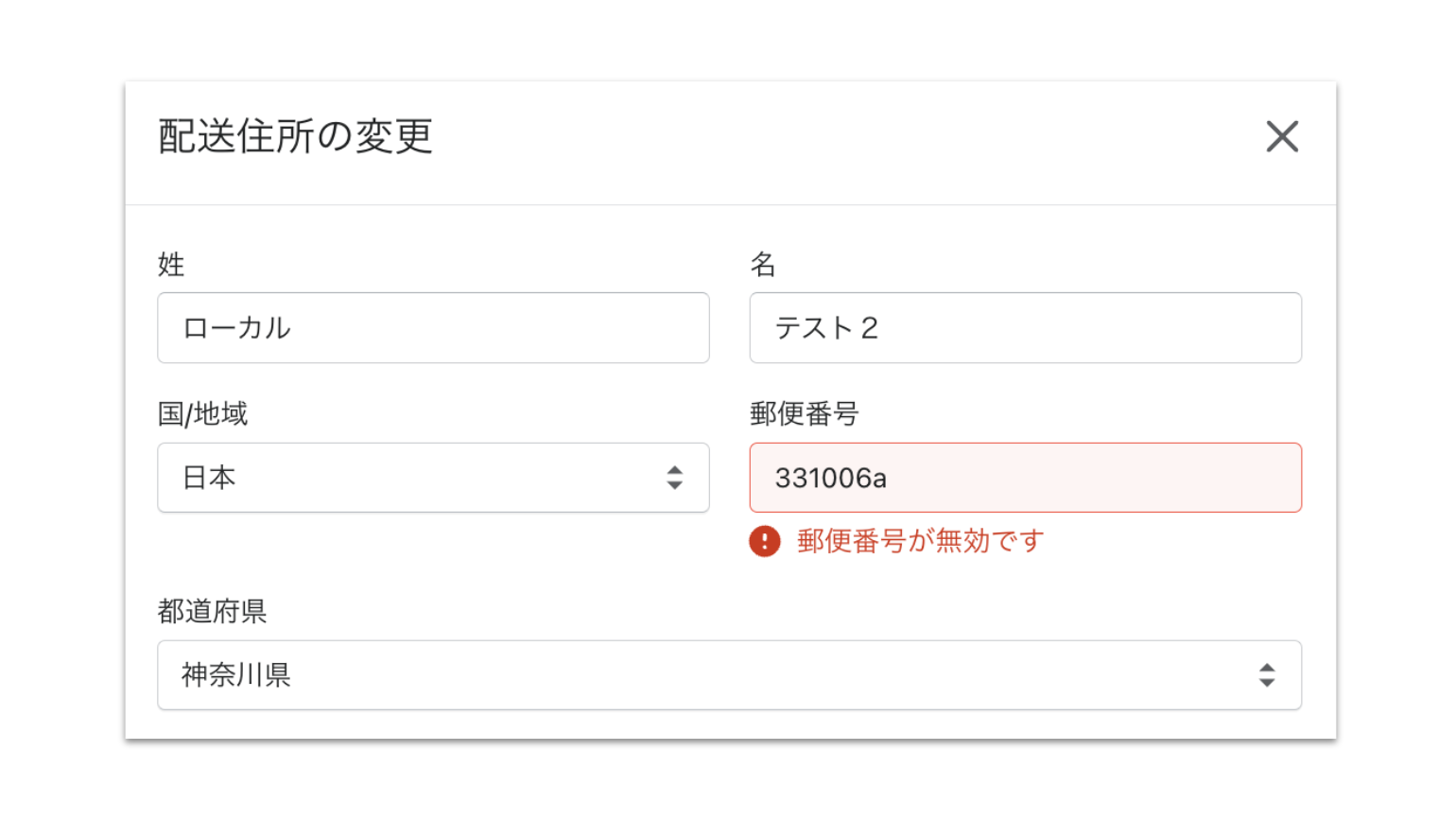This screenshot has width=1456, height=838.
Task: Click the red error exclamation icon
Action: [765, 541]
